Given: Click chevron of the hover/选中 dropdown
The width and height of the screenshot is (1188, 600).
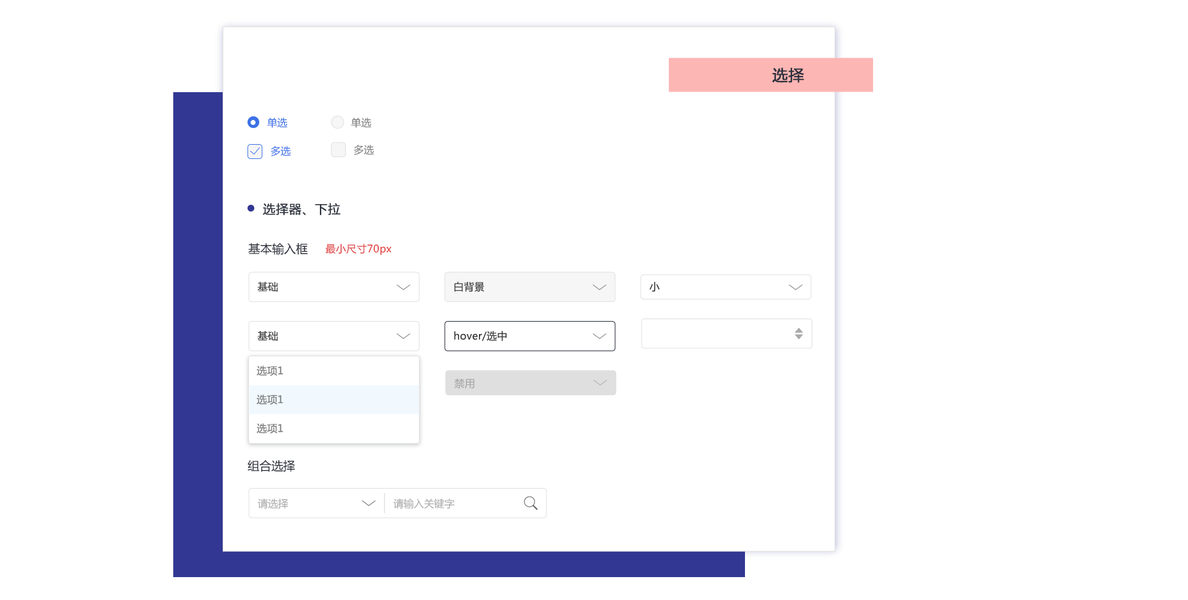Looking at the screenshot, I should (599, 336).
